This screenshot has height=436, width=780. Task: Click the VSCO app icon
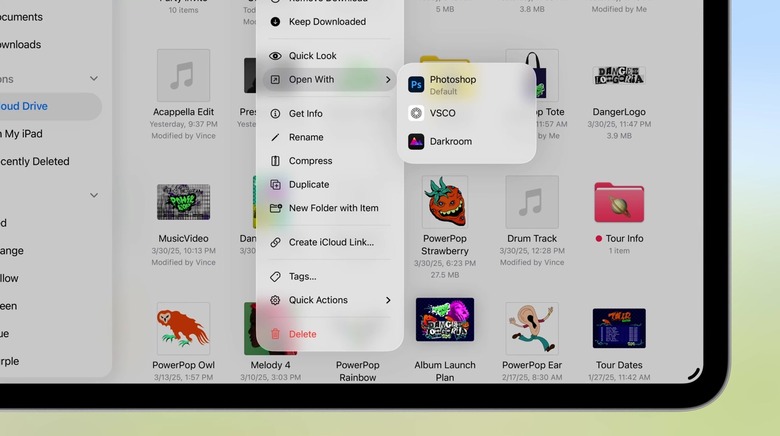[416, 113]
